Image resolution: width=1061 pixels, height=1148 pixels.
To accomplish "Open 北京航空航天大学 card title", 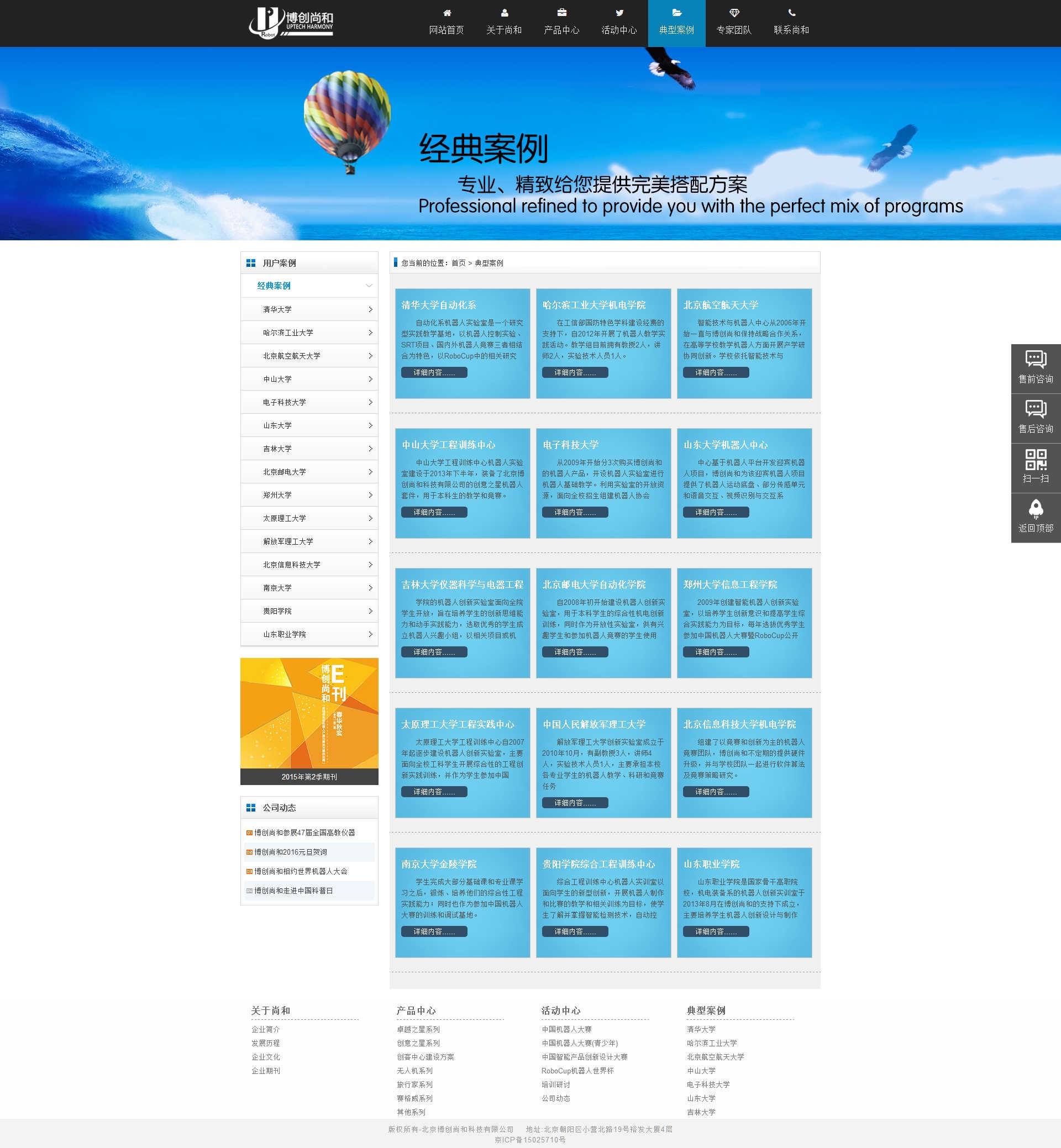I will tap(721, 306).
